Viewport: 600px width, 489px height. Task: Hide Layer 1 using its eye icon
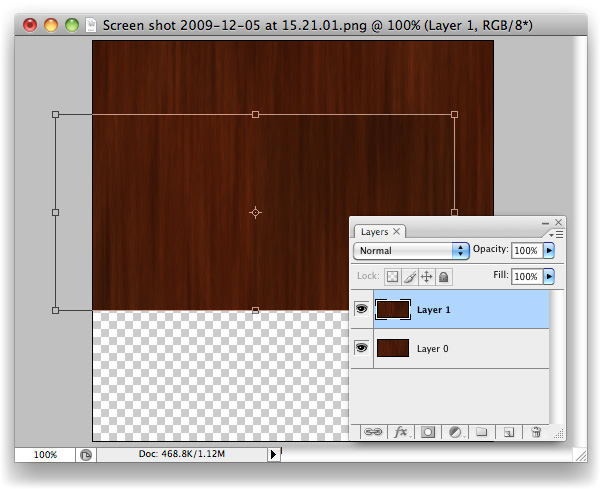tap(362, 310)
